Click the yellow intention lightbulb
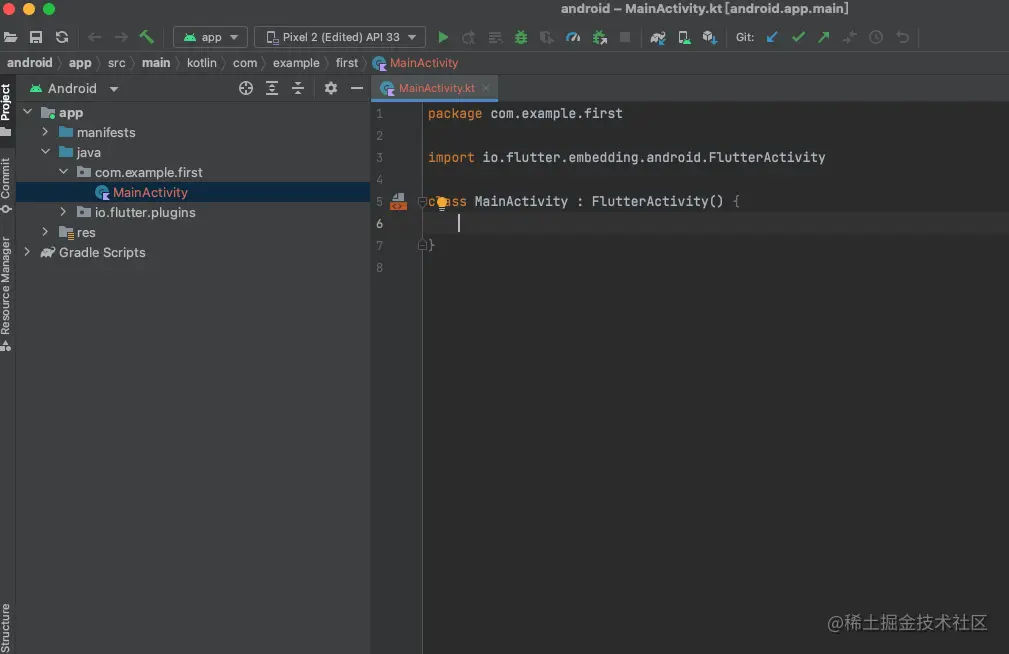 (441, 203)
